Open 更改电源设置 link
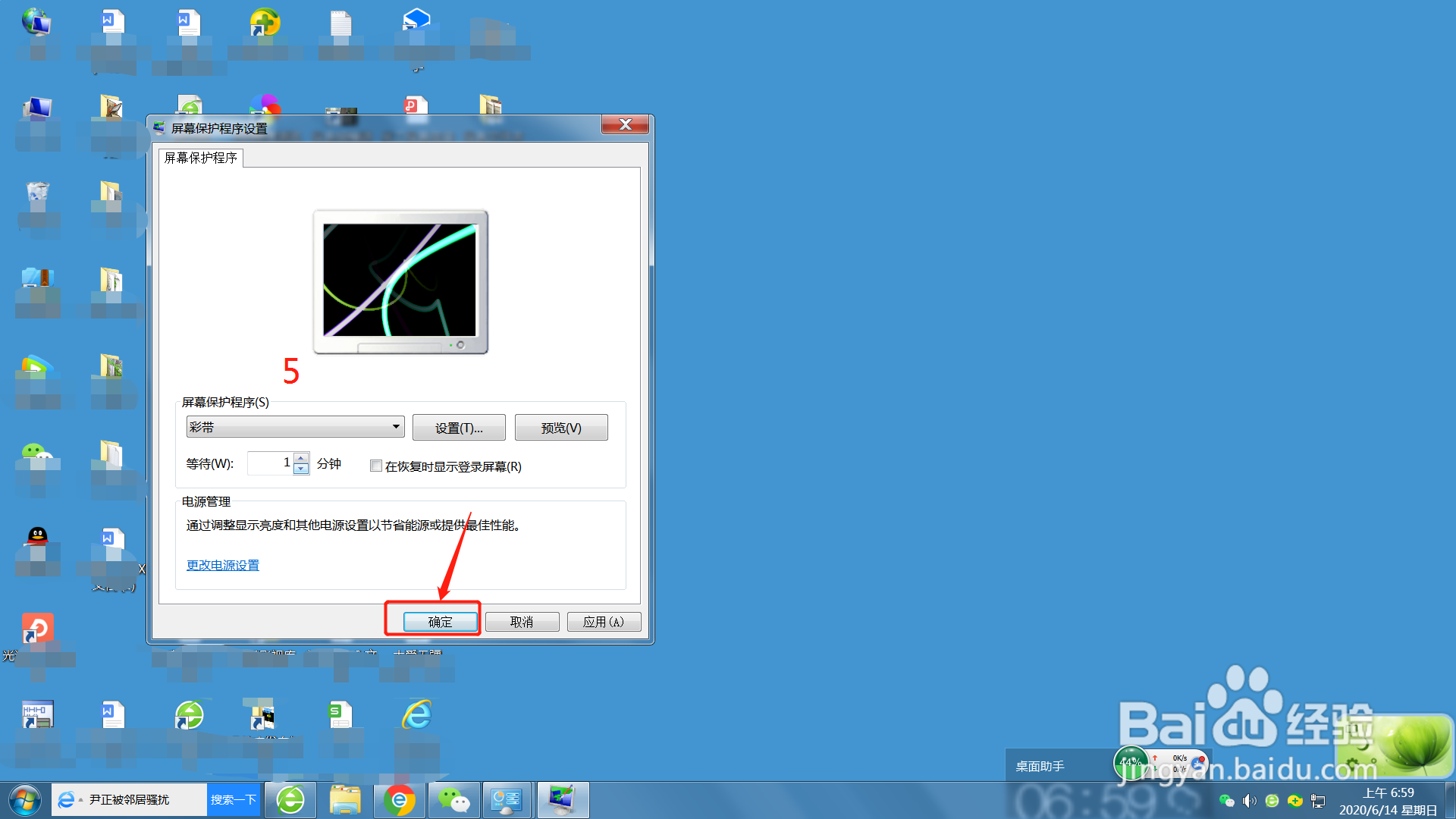The width and height of the screenshot is (1456, 819). tap(223, 565)
